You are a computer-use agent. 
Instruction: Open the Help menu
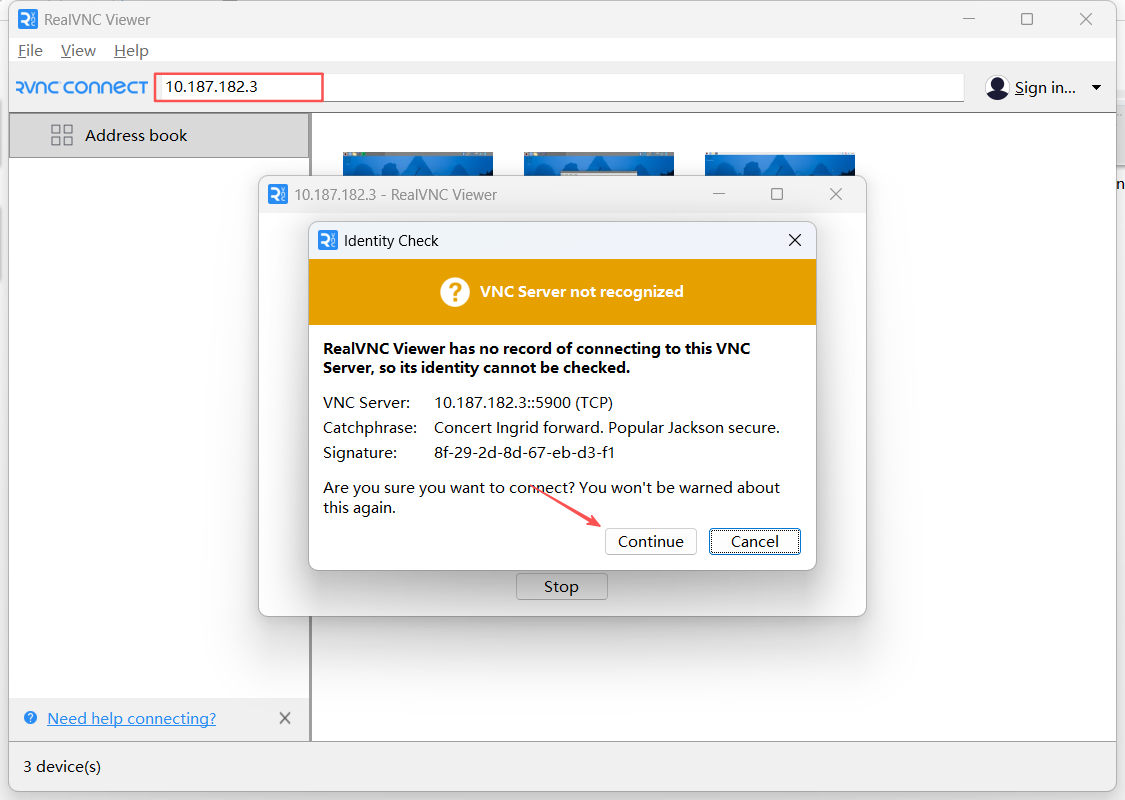pyautogui.click(x=131, y=51)
